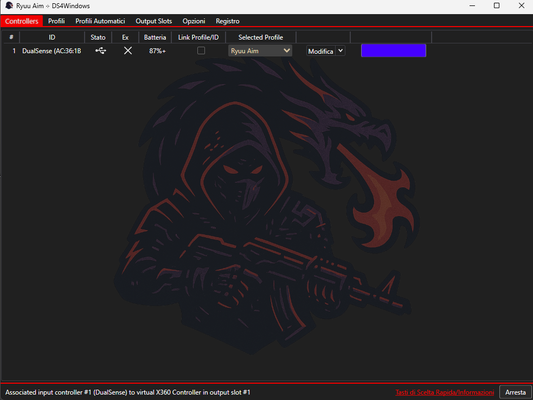
Task: Click the Ryuu Aim app icon in title bar
Action: pyautogui.click(x=9, y=6)
